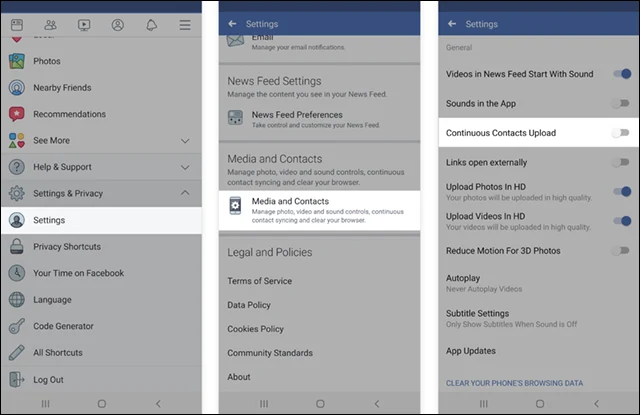
Task: Open App Updates row
Action: 538,351
